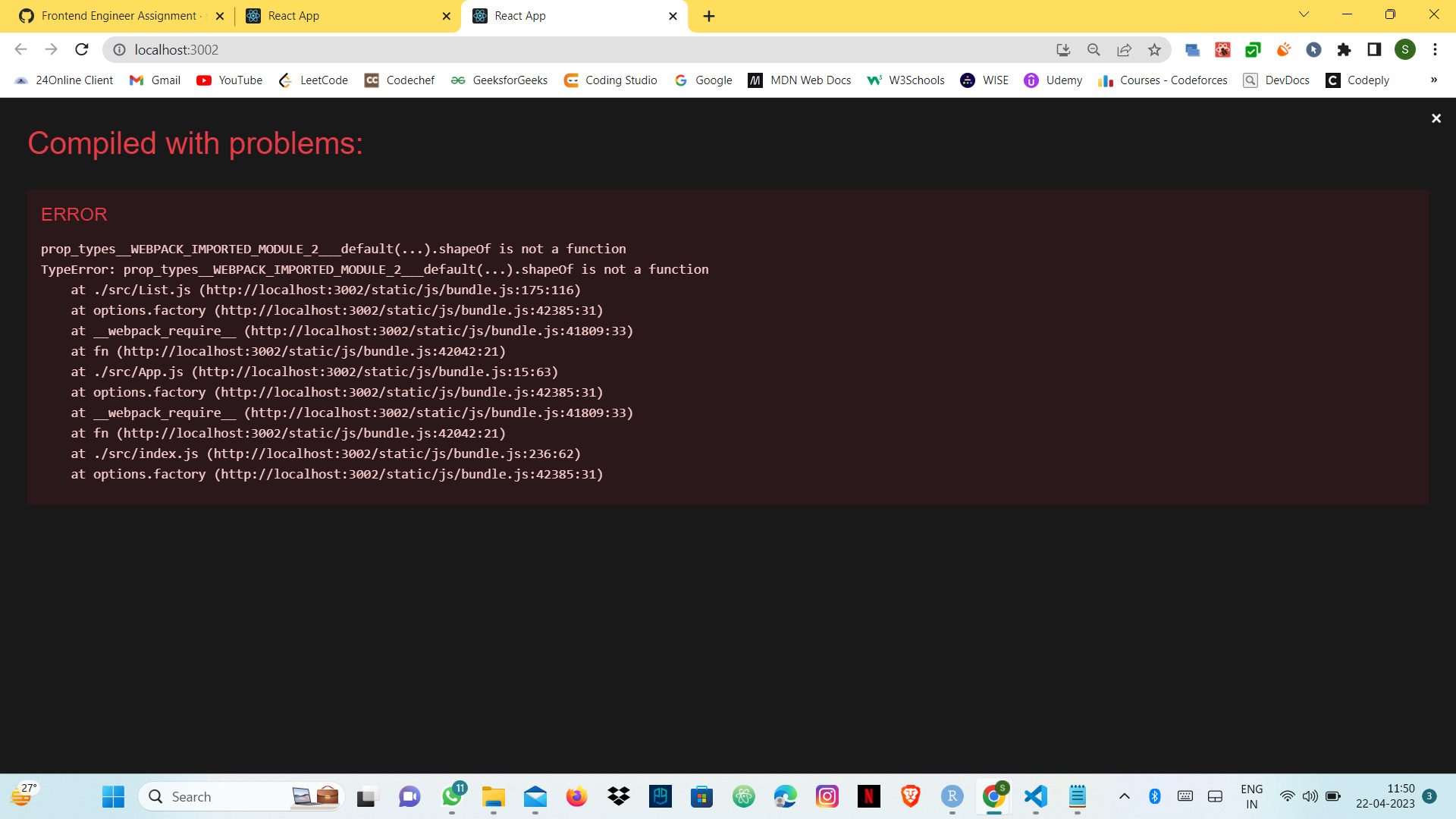Share the current page via share icon

point(1124,49)
